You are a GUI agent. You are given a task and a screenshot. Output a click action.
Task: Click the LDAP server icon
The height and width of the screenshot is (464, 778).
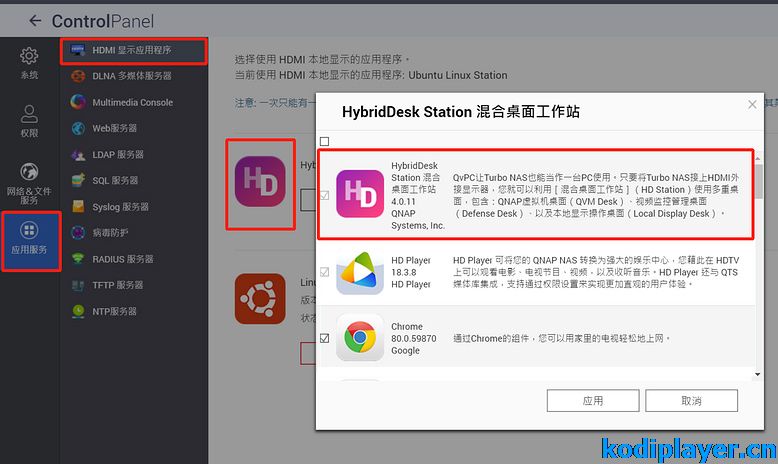pos(78,155)
